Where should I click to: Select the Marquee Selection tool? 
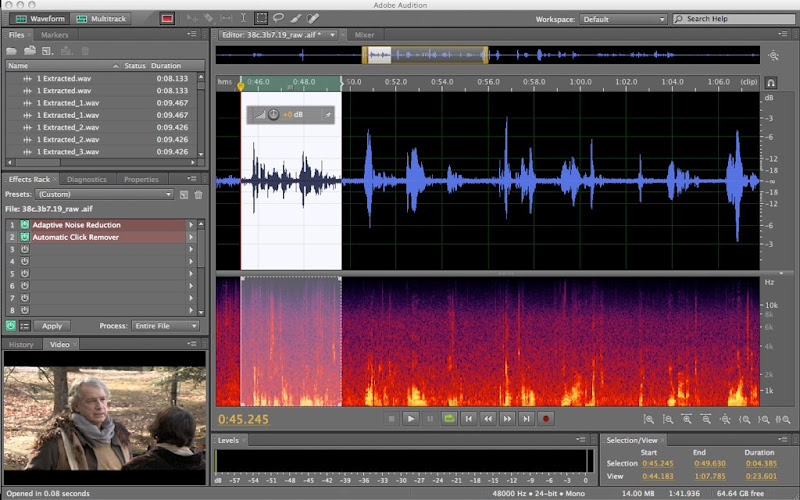point(261,18)
